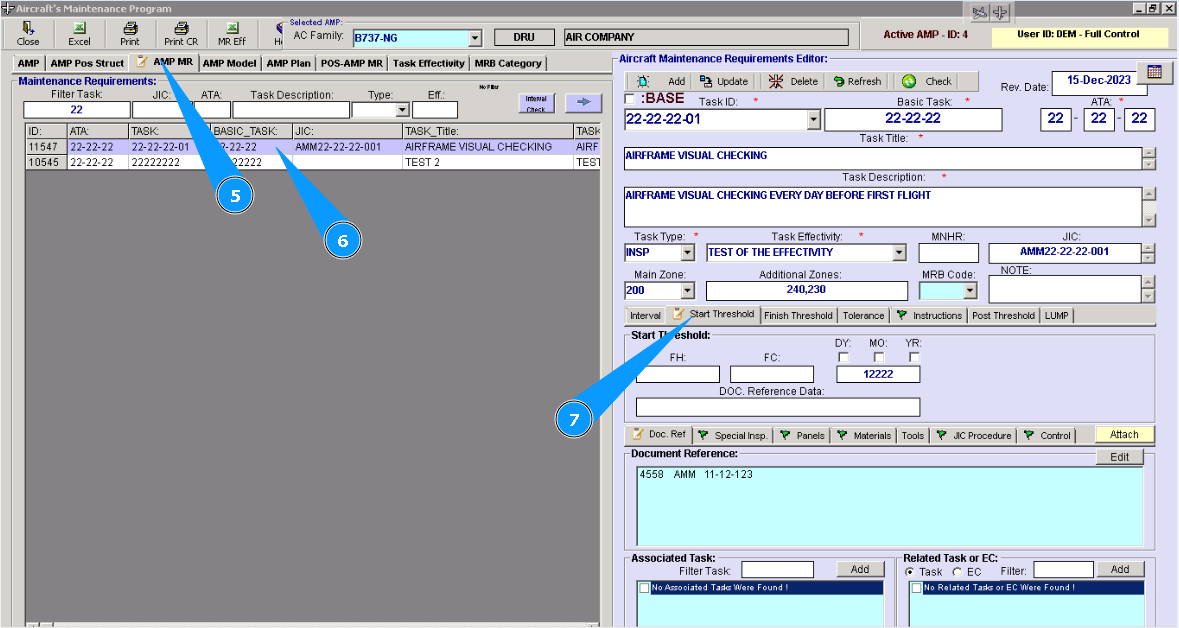Click the Update icon in editor toolbar
Image resolution: width=1179 pixels, height=628 pixels.
(x=705, y=80)
